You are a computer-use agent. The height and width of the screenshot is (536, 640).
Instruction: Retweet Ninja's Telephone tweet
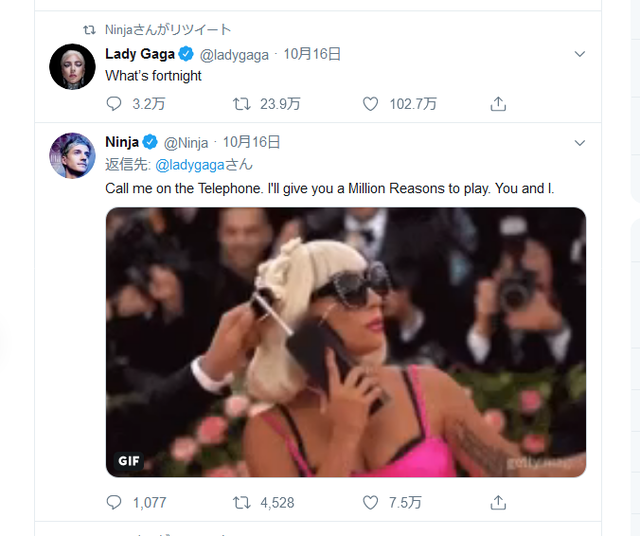pyautogui.click(x=241, y=502)
